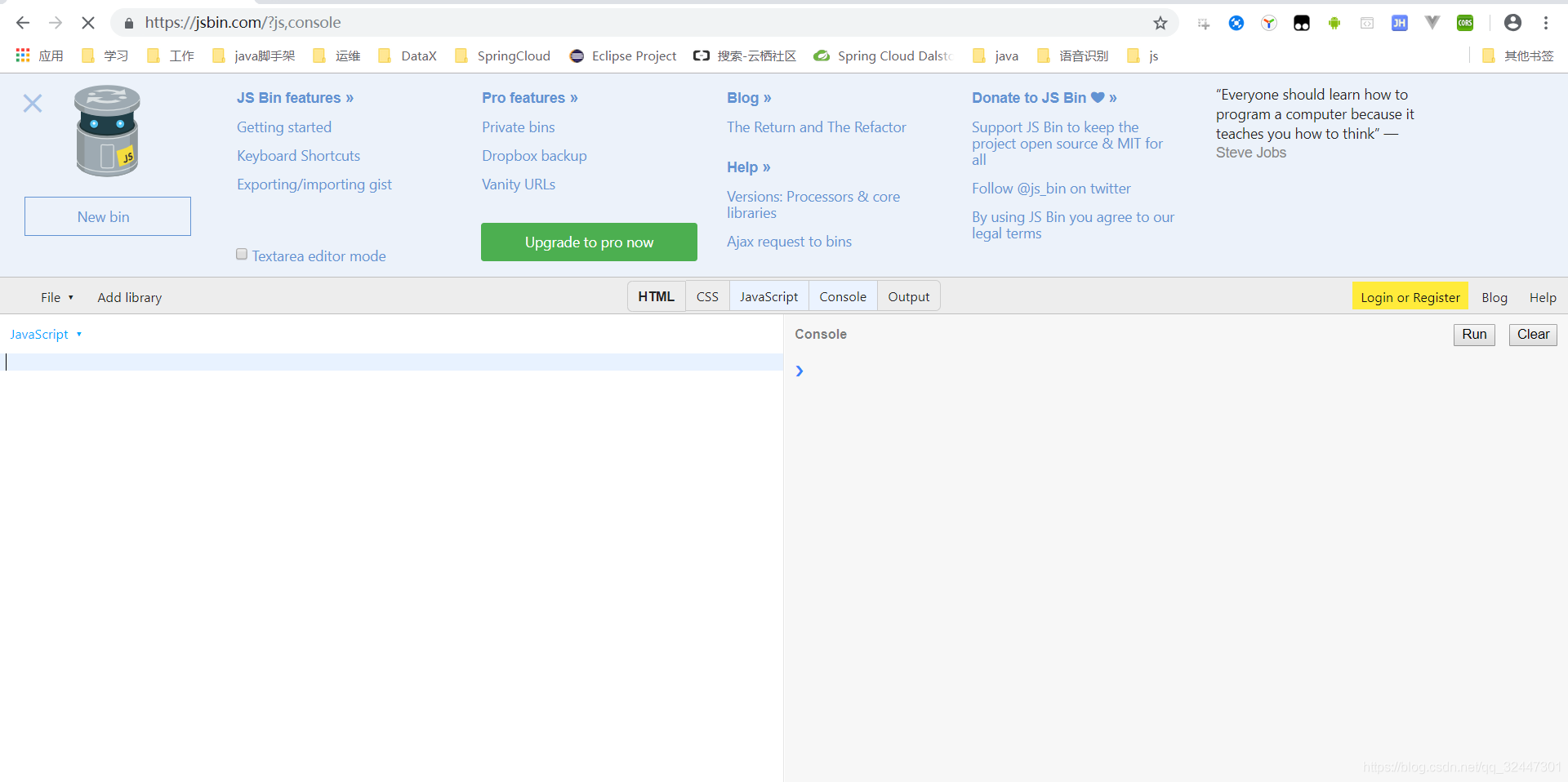Open Keyboard Shortcuts link

(298, 155)
